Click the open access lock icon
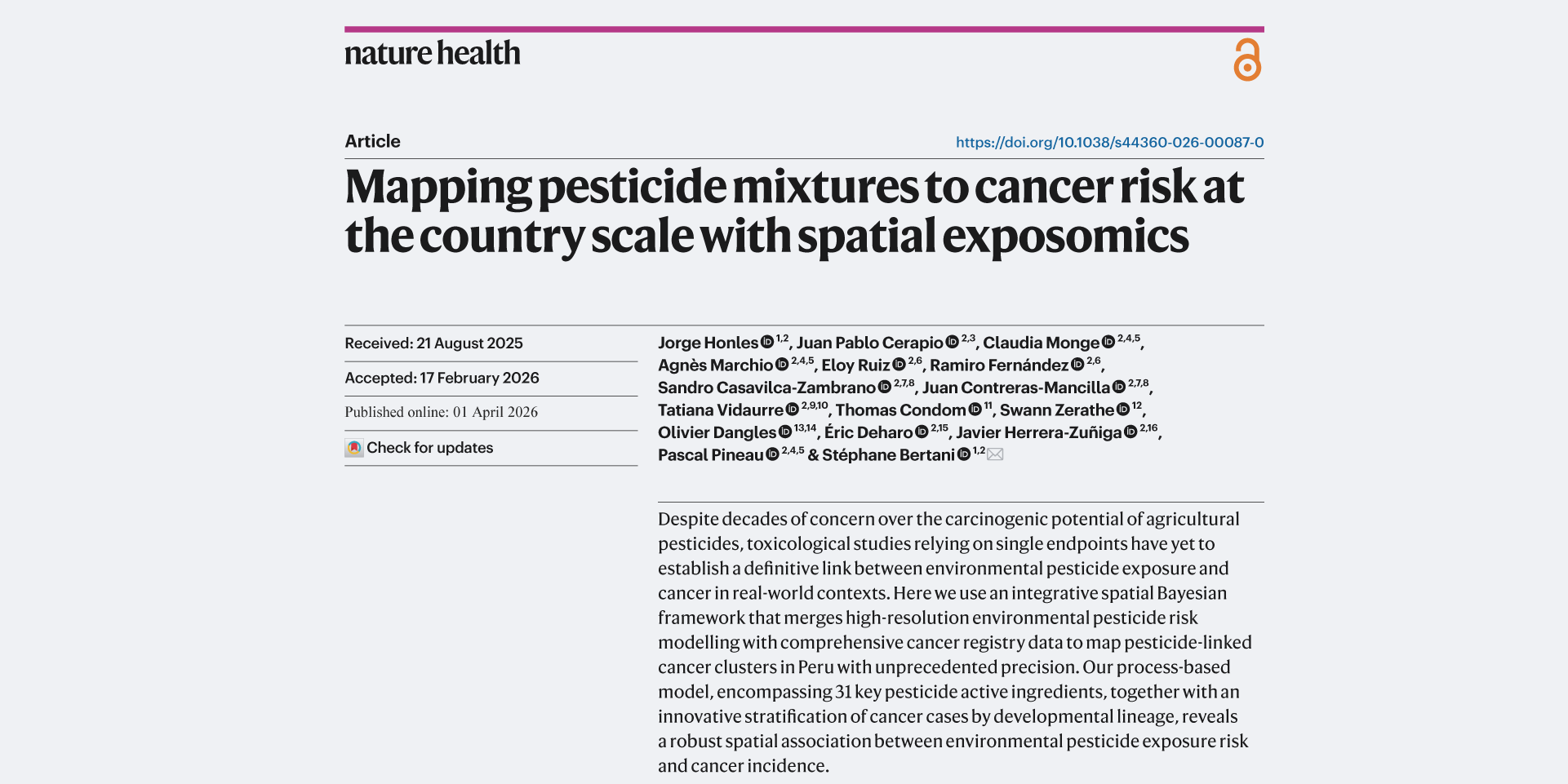Screen dimensions: 1568x784 [x=1247, y=60]
